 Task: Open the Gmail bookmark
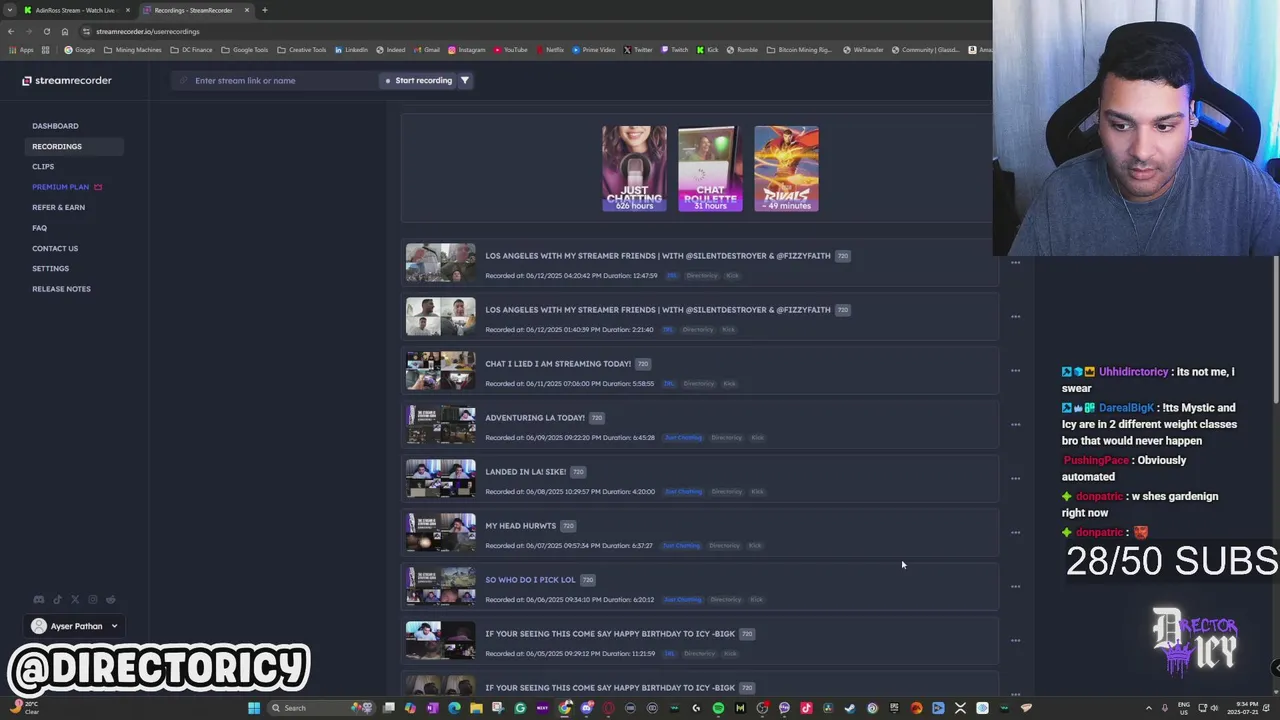(427, 50)
